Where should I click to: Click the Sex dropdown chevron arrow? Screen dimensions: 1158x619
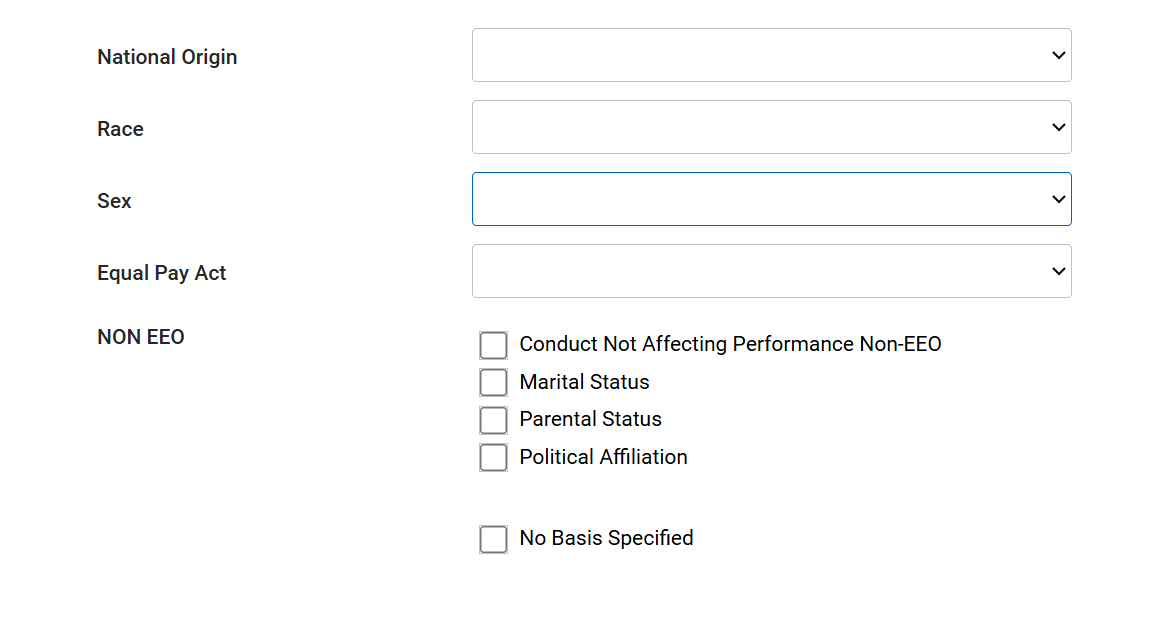(1059, 200)
